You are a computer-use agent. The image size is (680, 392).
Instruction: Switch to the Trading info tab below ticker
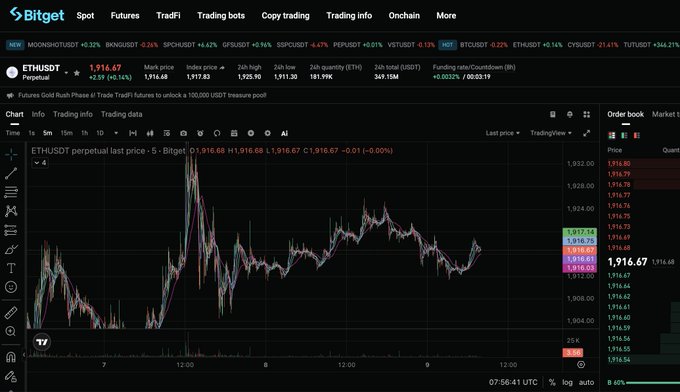pyautogui.click(x=73, y=114)
